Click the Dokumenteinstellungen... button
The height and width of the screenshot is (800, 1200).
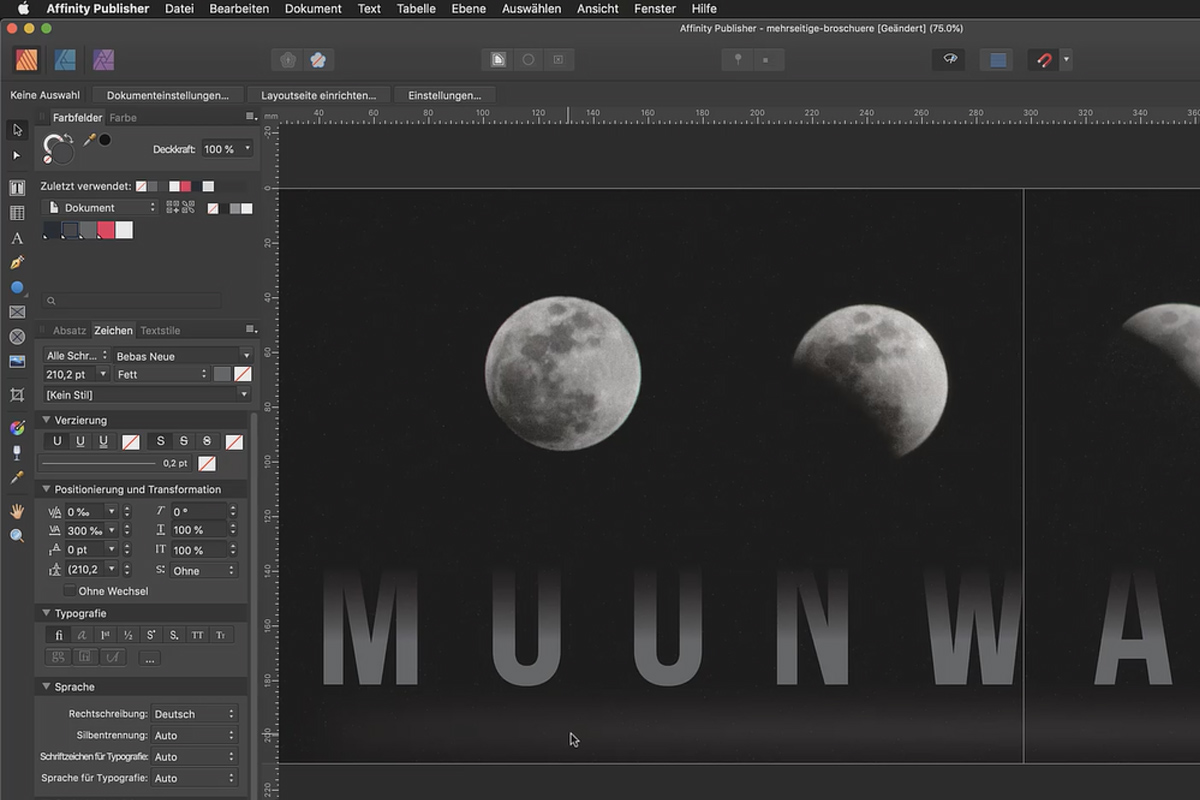pos(168,95)
